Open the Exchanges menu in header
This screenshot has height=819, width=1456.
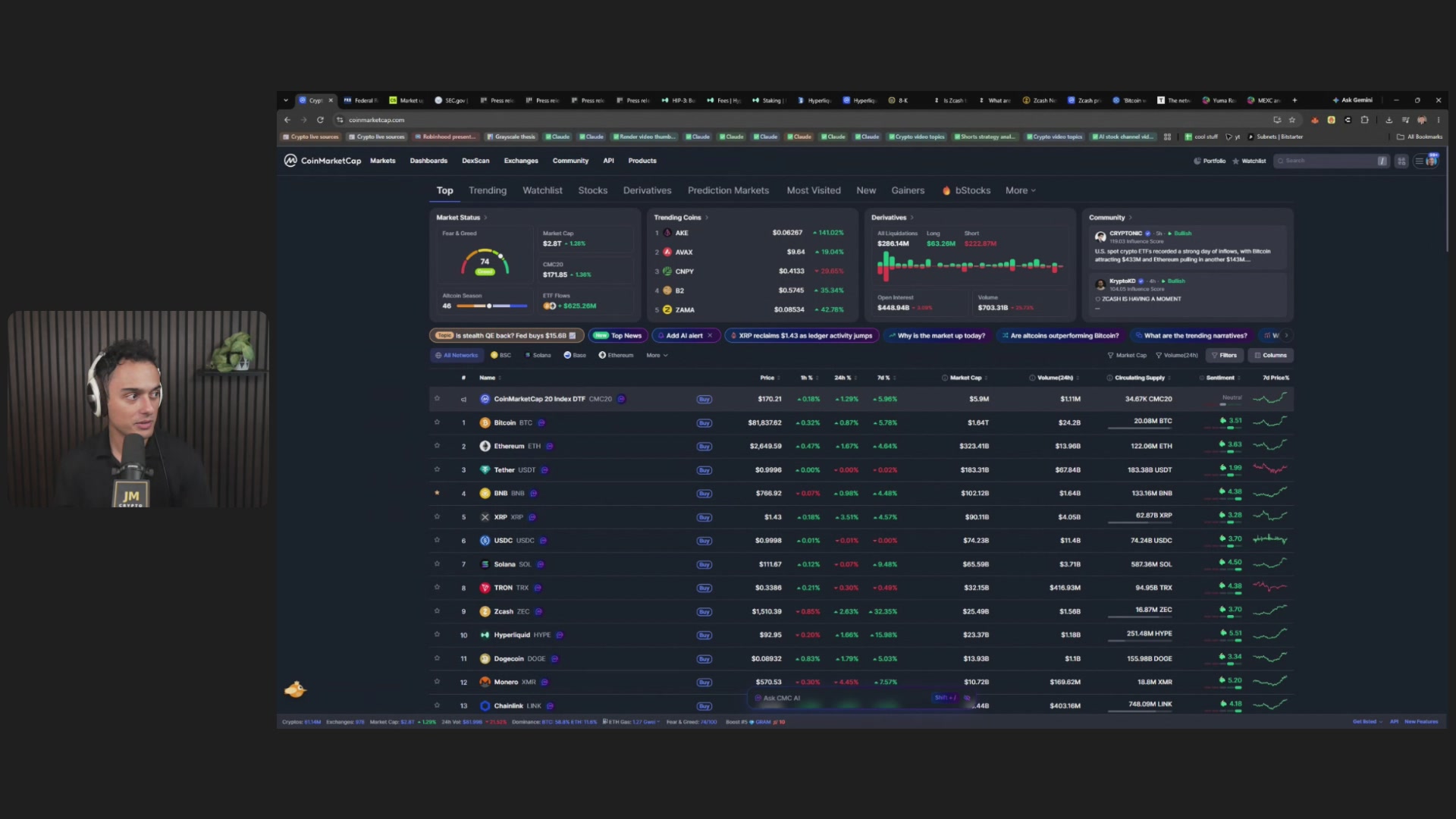(521, 161)
